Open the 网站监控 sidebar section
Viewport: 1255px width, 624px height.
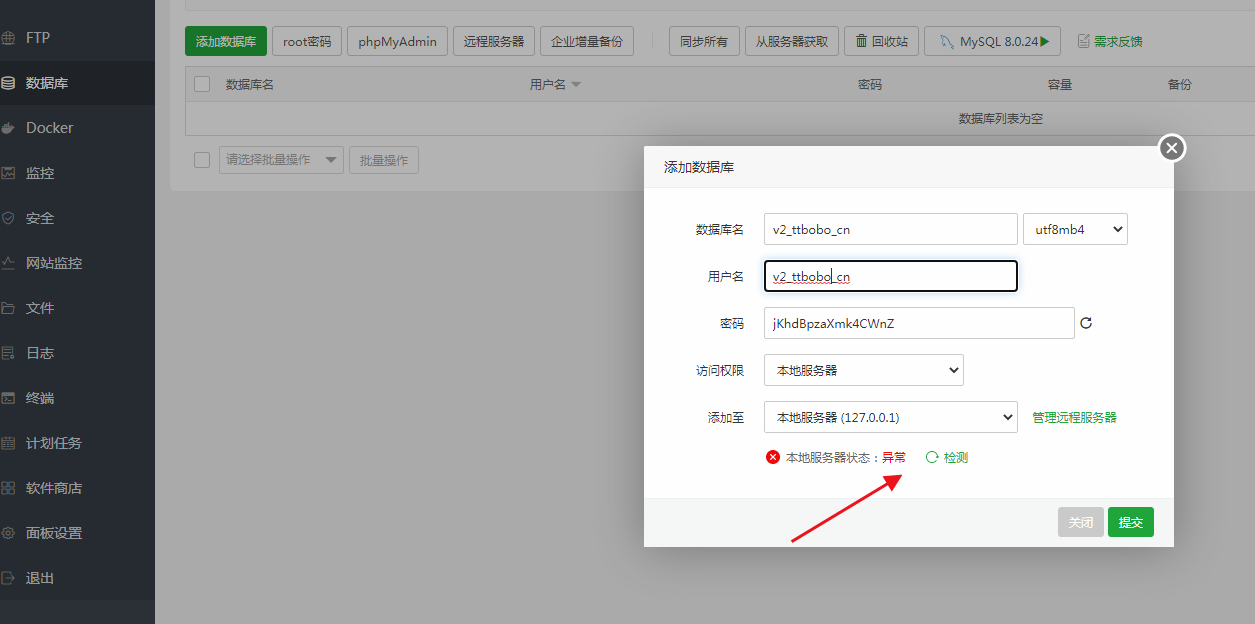pos(77,263)
